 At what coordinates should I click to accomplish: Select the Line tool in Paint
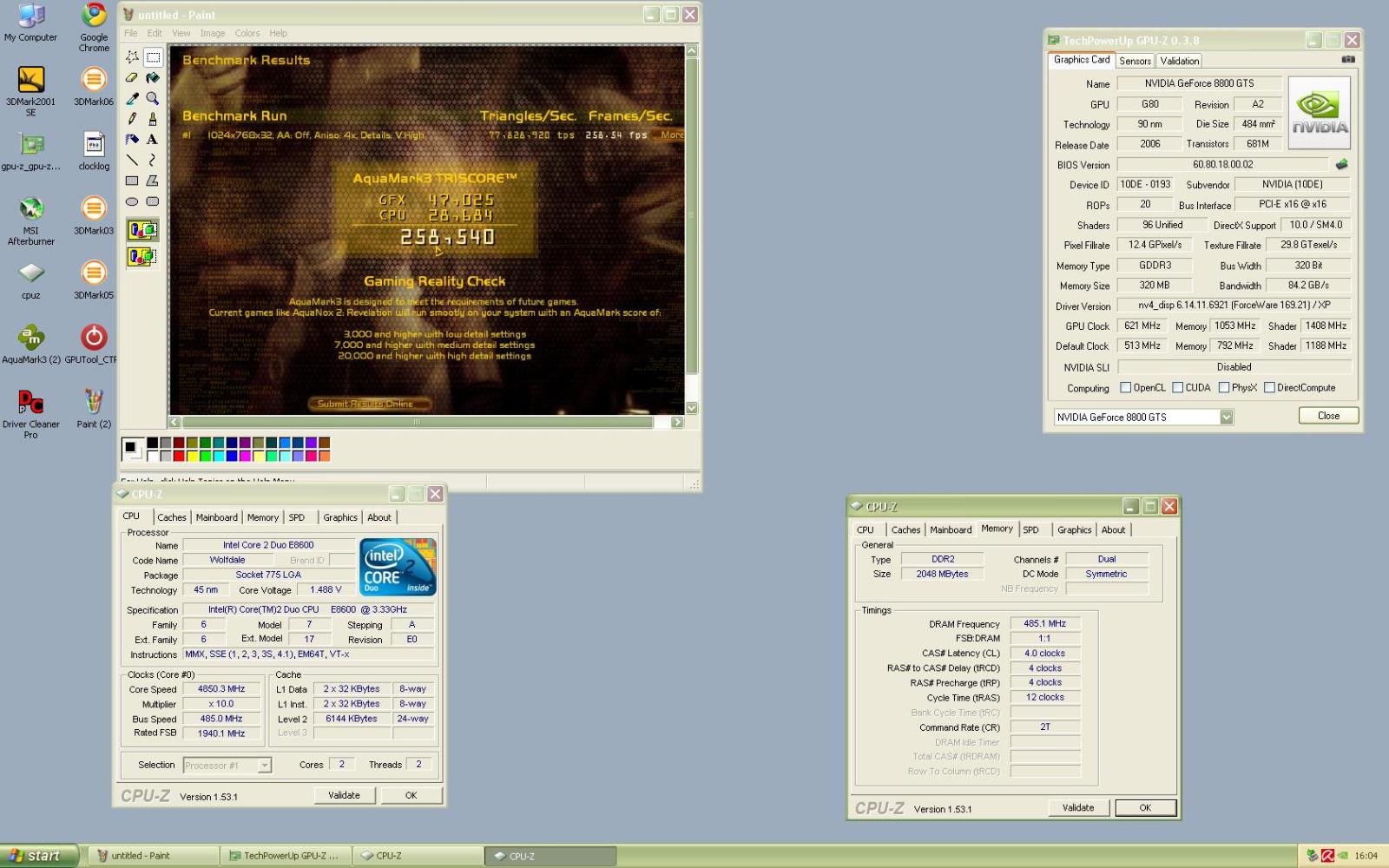(x=132, y=160)
